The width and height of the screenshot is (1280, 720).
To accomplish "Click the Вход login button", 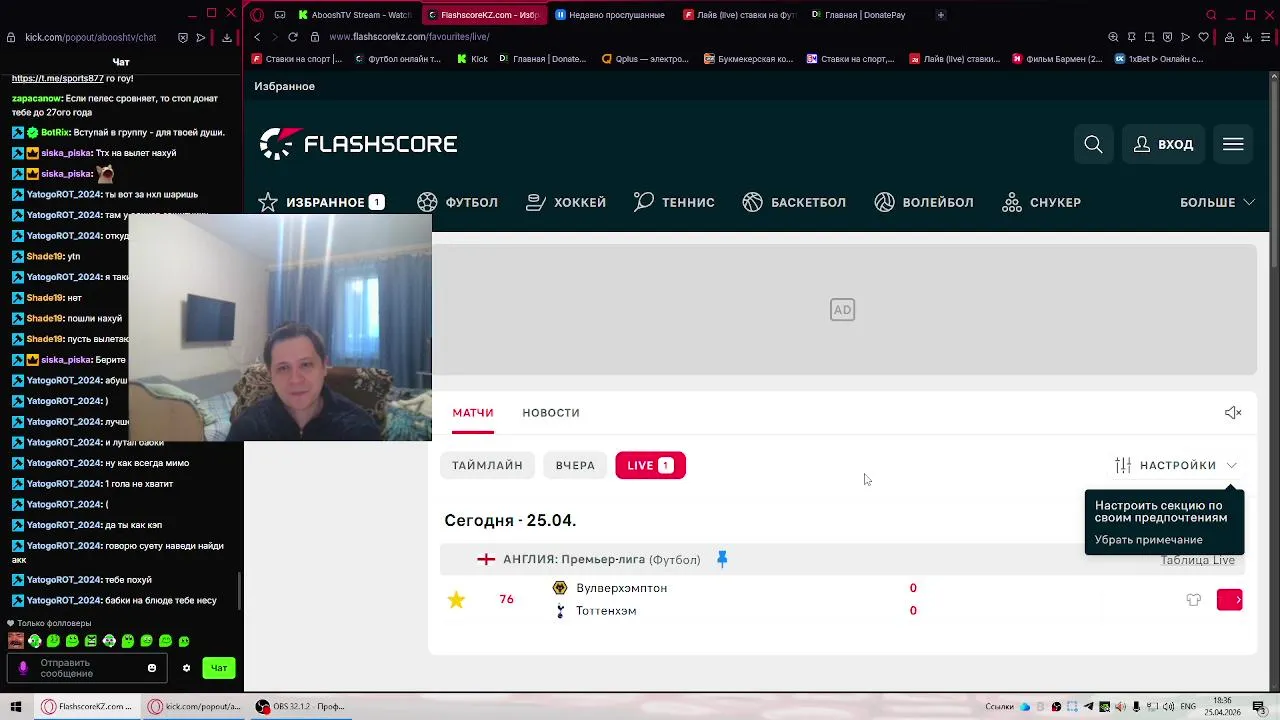I will click(x=1163, y=144).
